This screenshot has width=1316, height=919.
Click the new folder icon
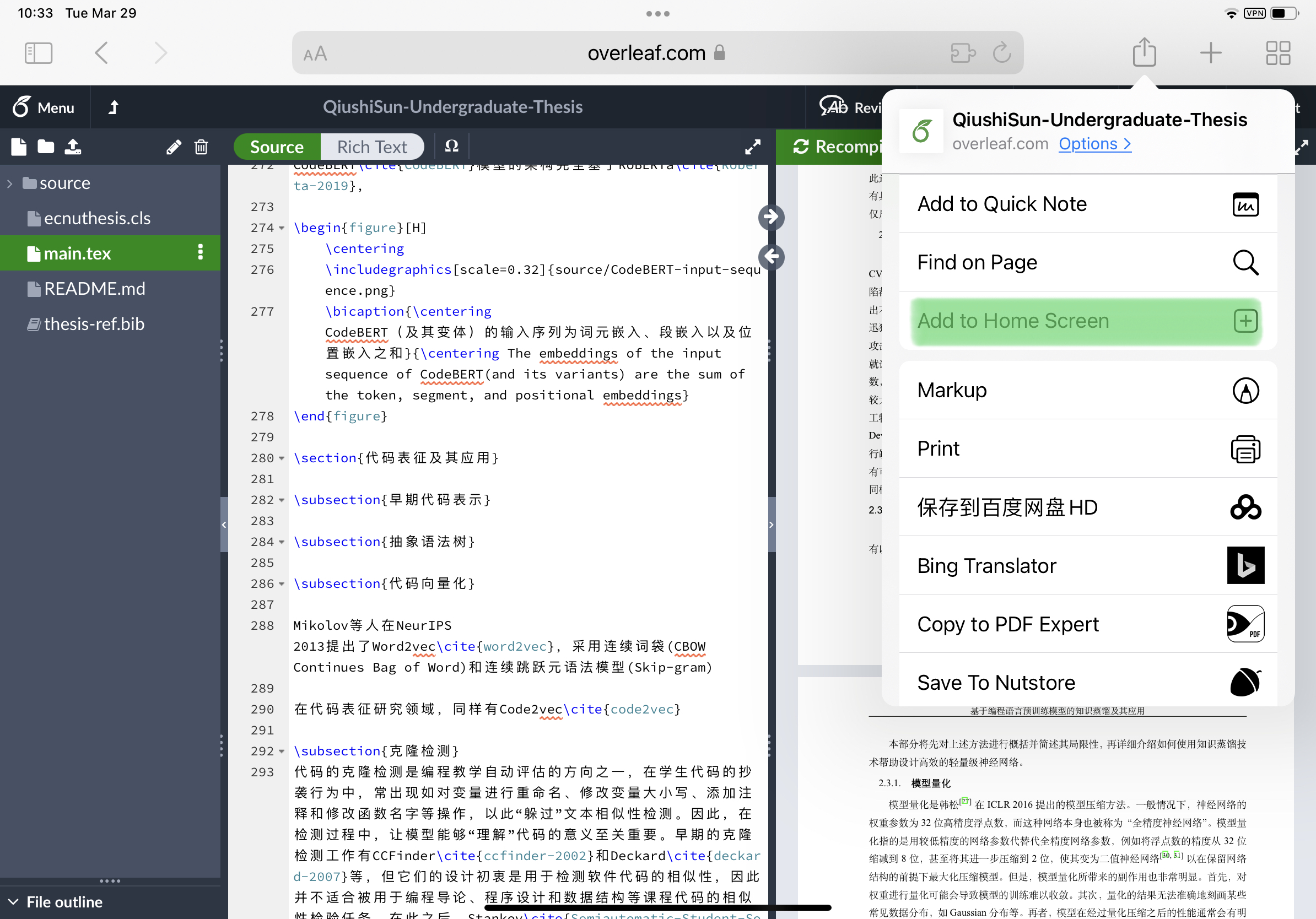pyautogui.click(x=45, y=147)
